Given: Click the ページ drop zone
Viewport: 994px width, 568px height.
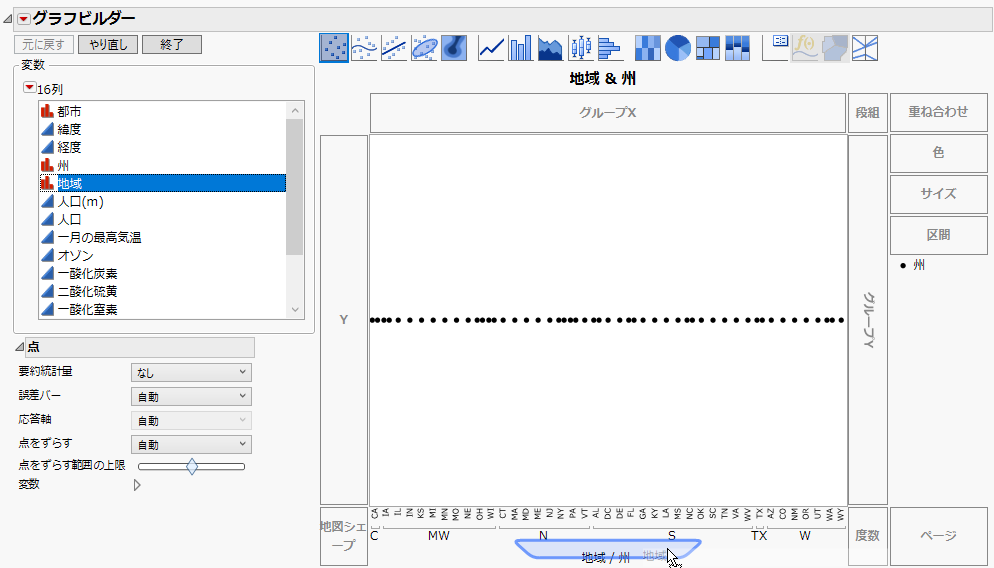Looking at the screenshot, I should tap(938, 536).
